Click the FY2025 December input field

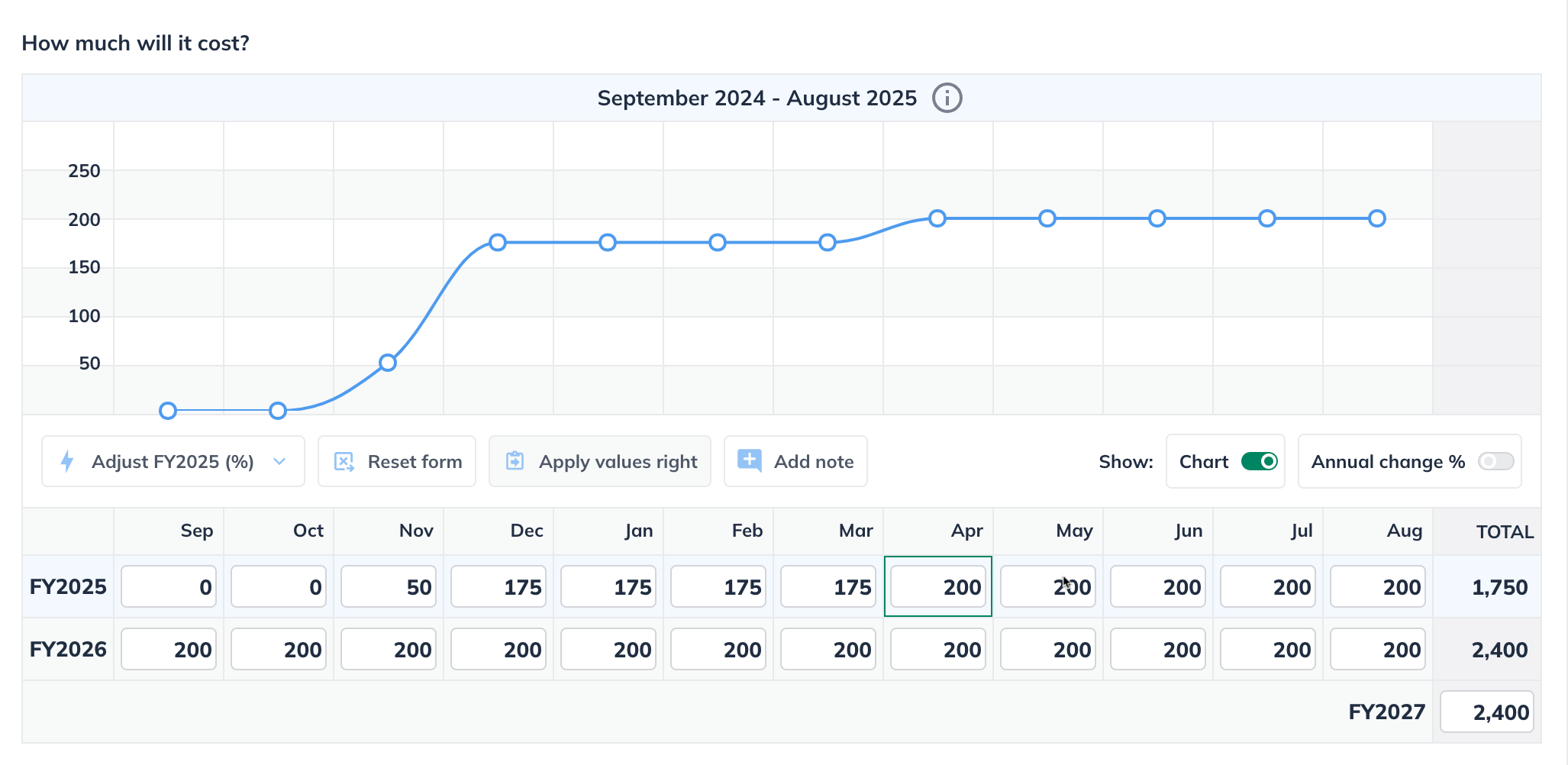[498, 586]
